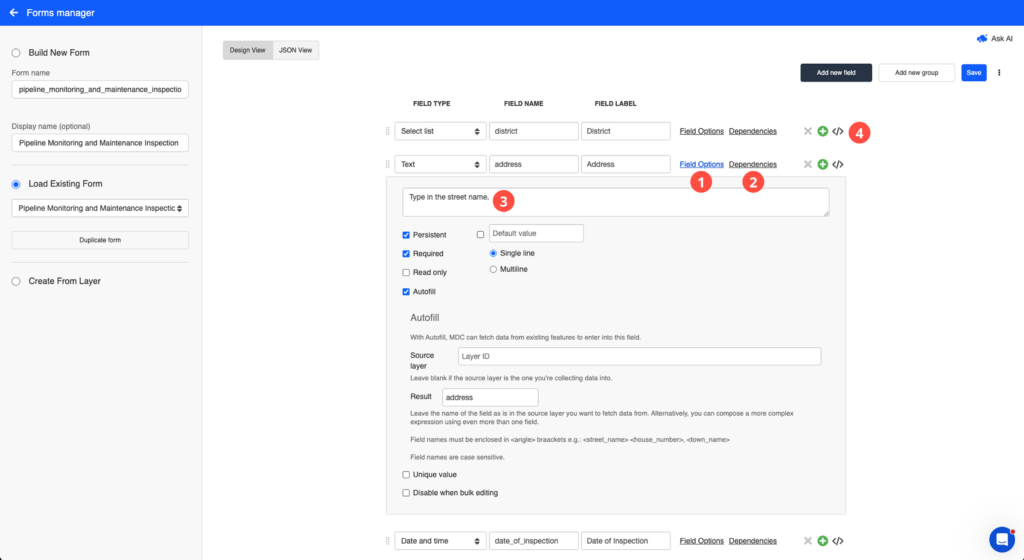Switch to Design View tab
This screenshot has width=1024, height=560.
pos(248,50)
